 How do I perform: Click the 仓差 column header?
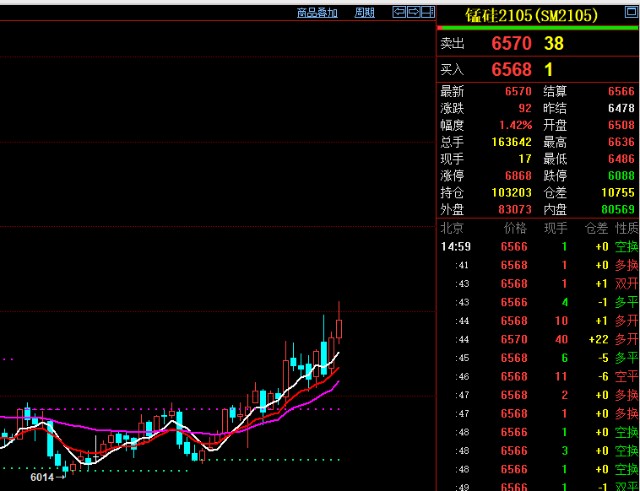pos(596,228)
